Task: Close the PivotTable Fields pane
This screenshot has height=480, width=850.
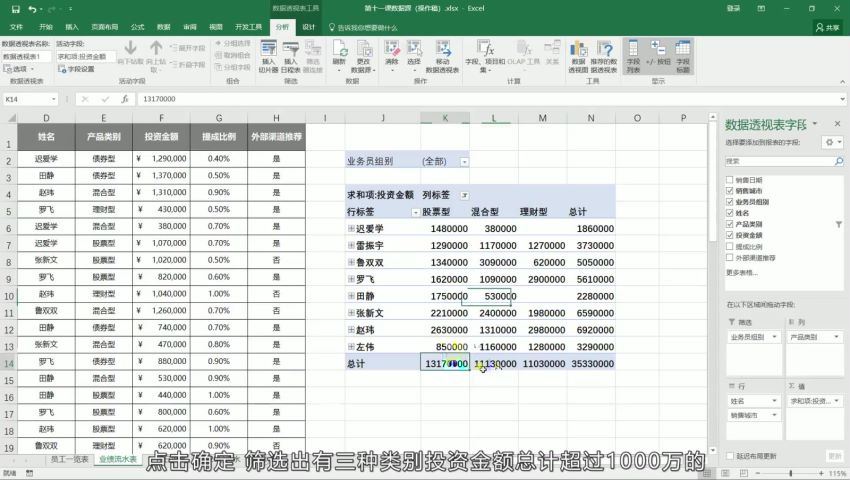Action: pos(838,124)
